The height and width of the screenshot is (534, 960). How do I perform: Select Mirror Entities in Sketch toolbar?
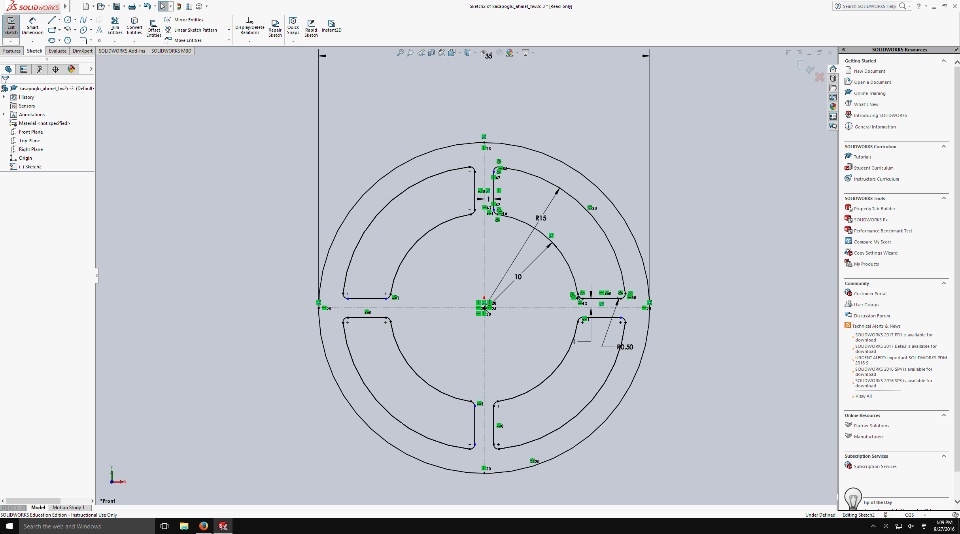(184, 20)
